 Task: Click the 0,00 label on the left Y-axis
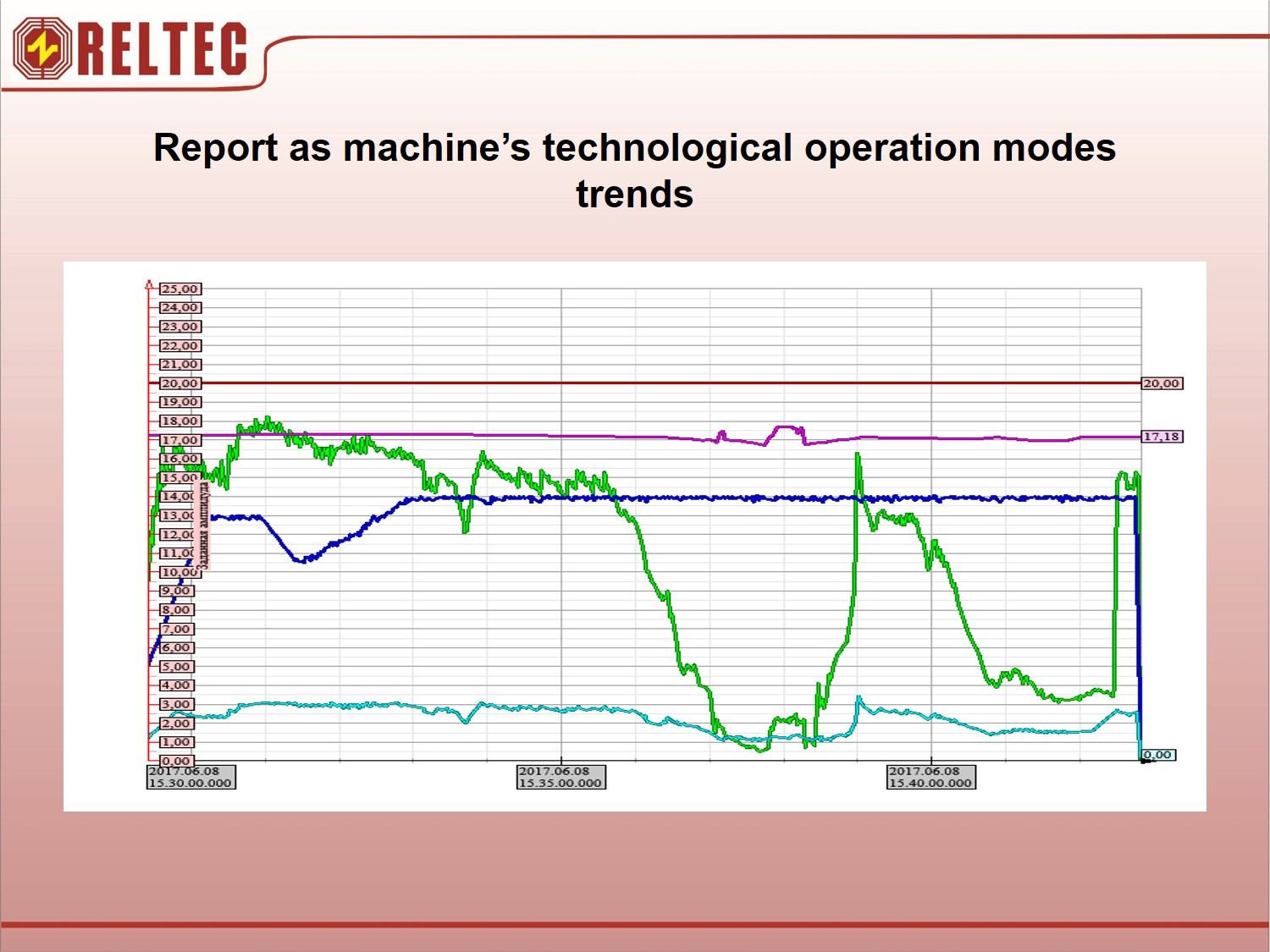point(176,761)
